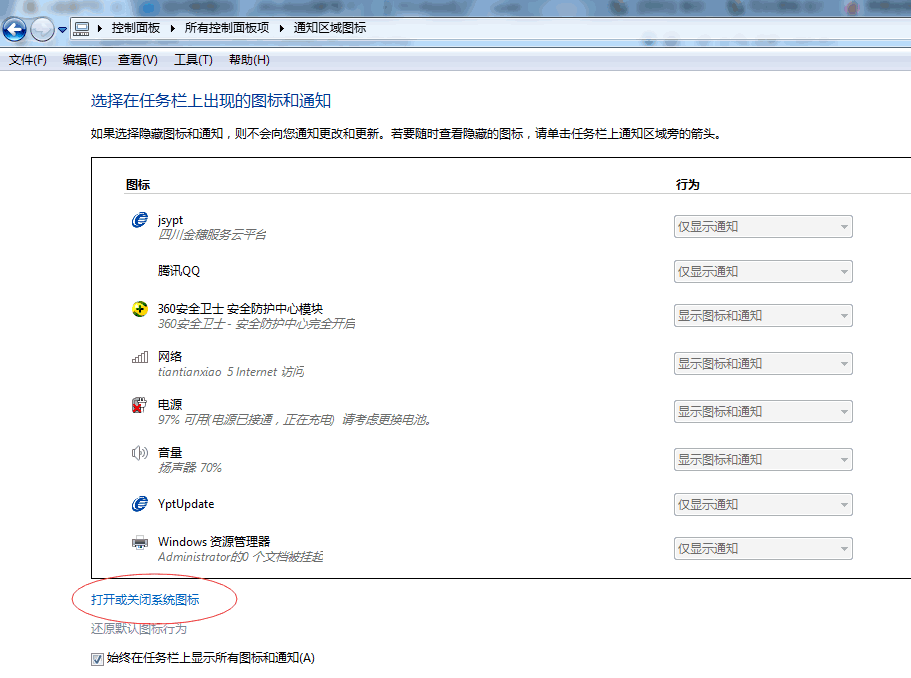Click the YptUpdate row label
Screen dimensions: 911x678
[186, 504]
